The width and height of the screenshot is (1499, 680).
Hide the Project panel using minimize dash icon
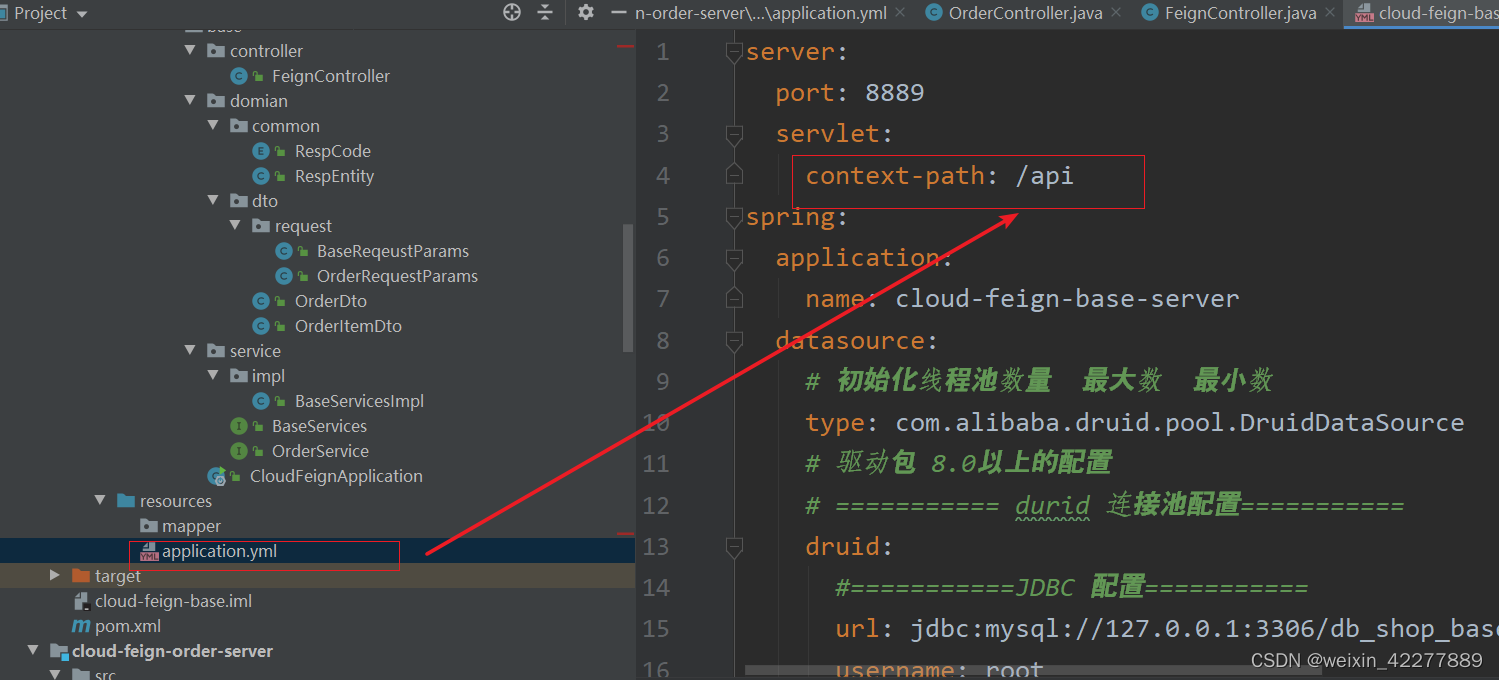click(x=619, y=13)
